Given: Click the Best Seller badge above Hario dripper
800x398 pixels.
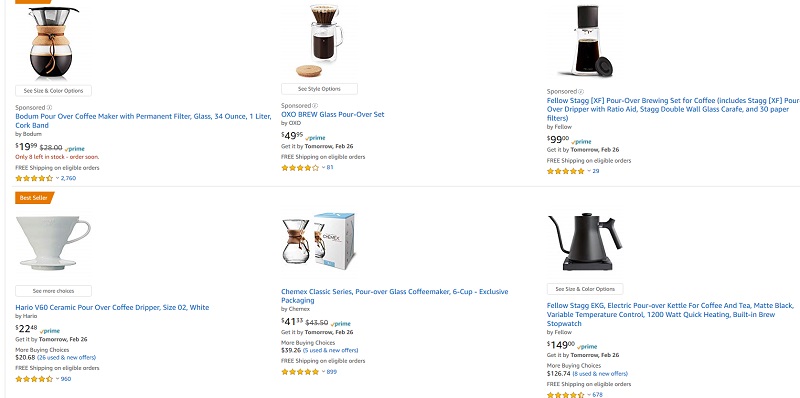Looking at the screenshot, I should point(34,198).
